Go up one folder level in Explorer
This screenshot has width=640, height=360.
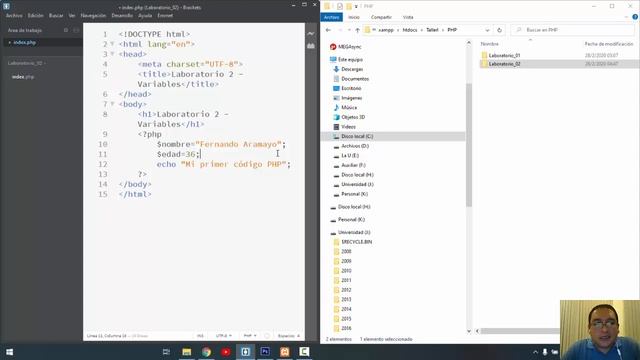(358, 30)
